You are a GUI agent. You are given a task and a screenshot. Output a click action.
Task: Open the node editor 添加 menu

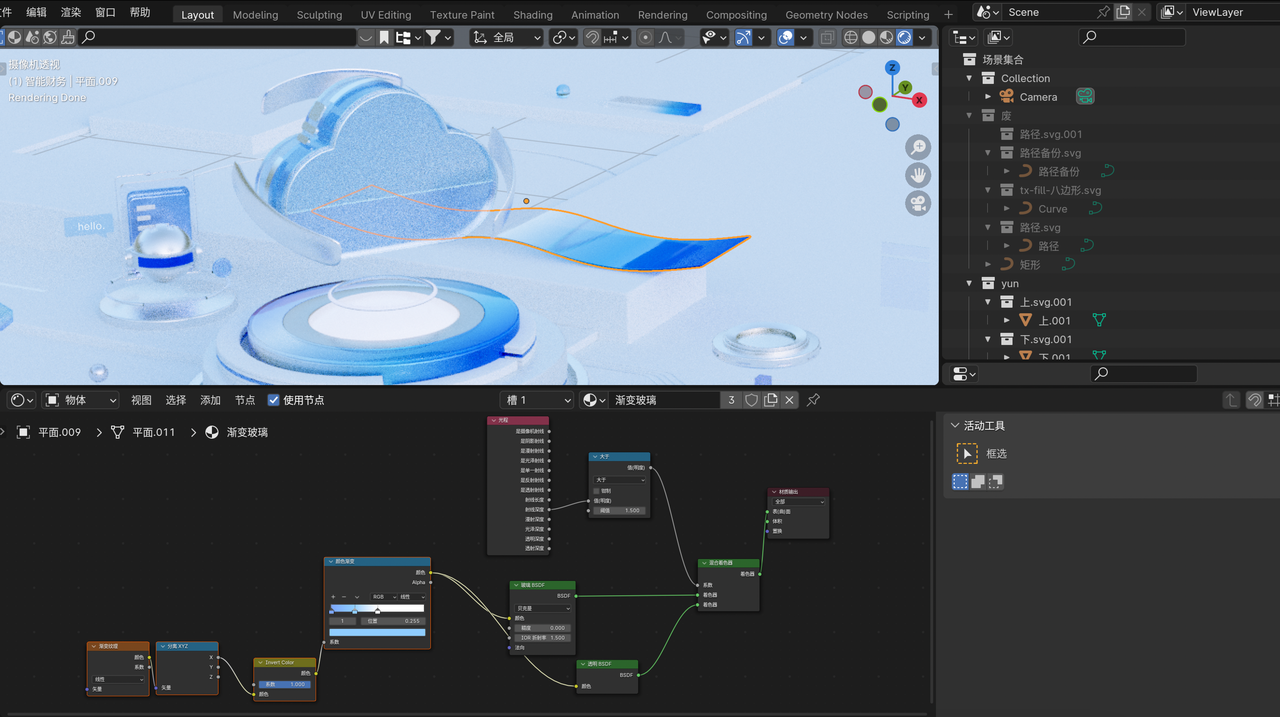tap(210, 400)
